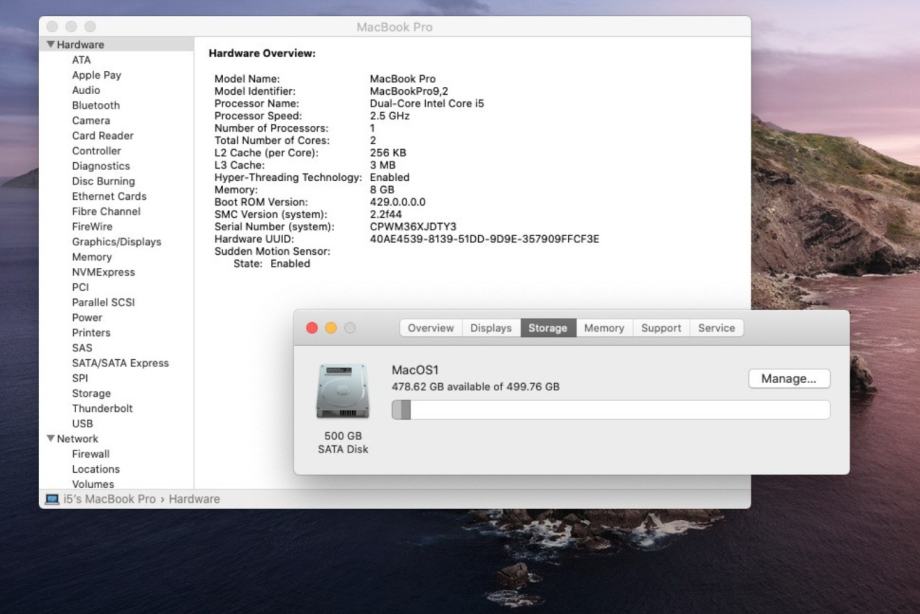Open the Thunderbolt sidebar entry
Screen dimensions: 920x614
[x=102, y=408]
